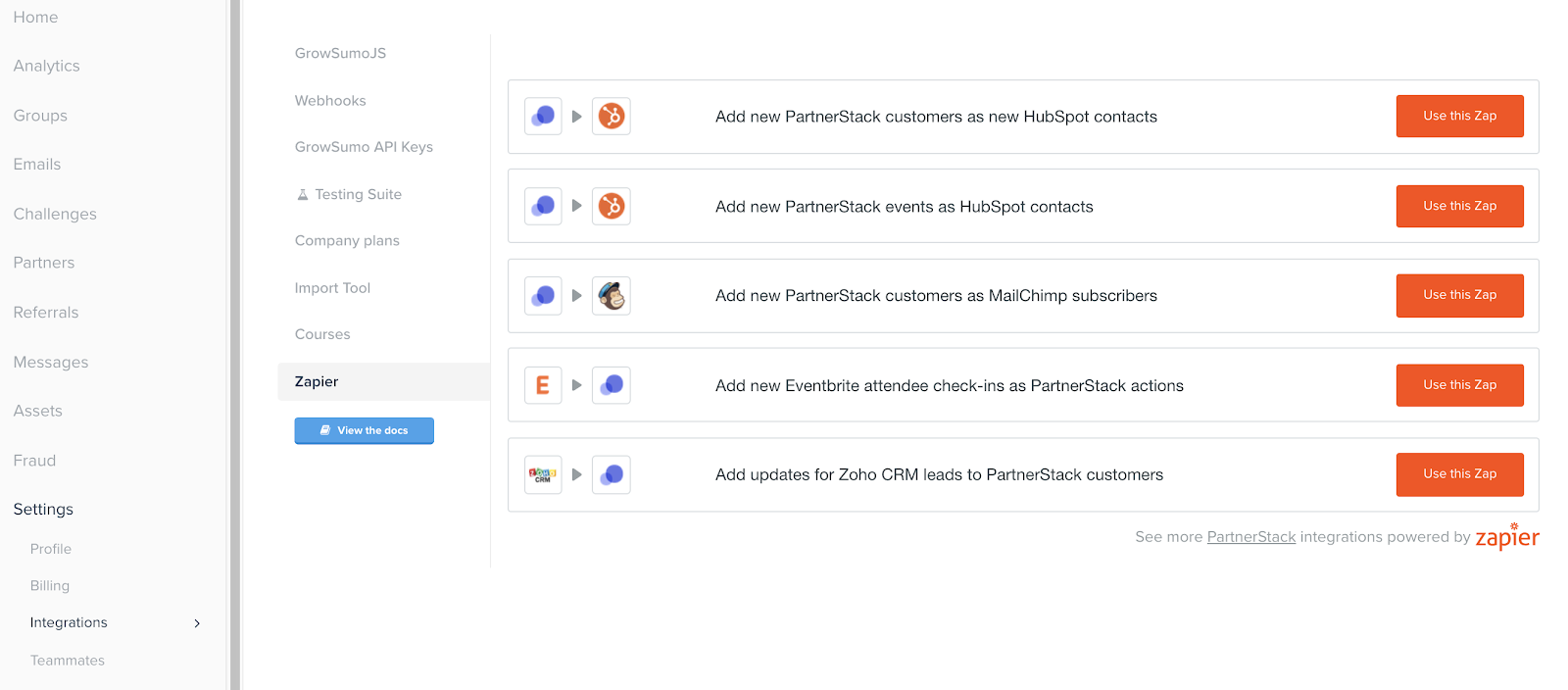Use the Zoho CRM leads Zap

[1459, 474]
